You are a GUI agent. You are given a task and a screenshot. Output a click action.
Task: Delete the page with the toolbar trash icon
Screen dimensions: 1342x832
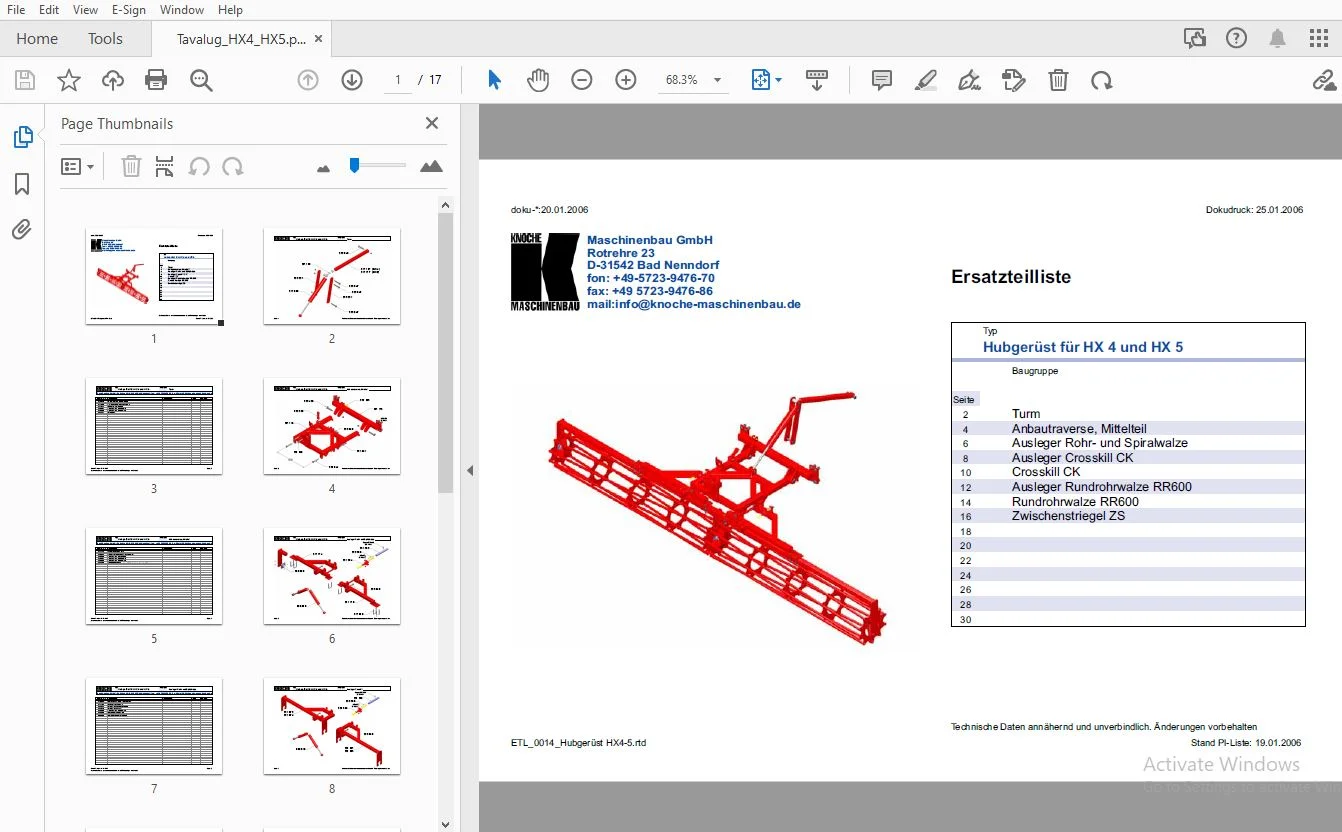(x=1058, y=80)
